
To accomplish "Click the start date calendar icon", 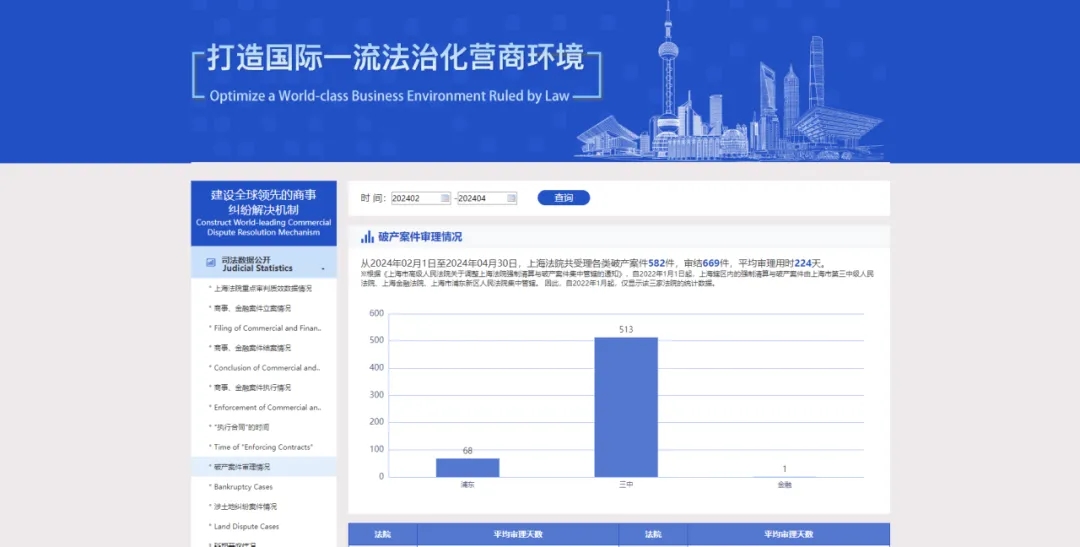I will coord(446,198).
